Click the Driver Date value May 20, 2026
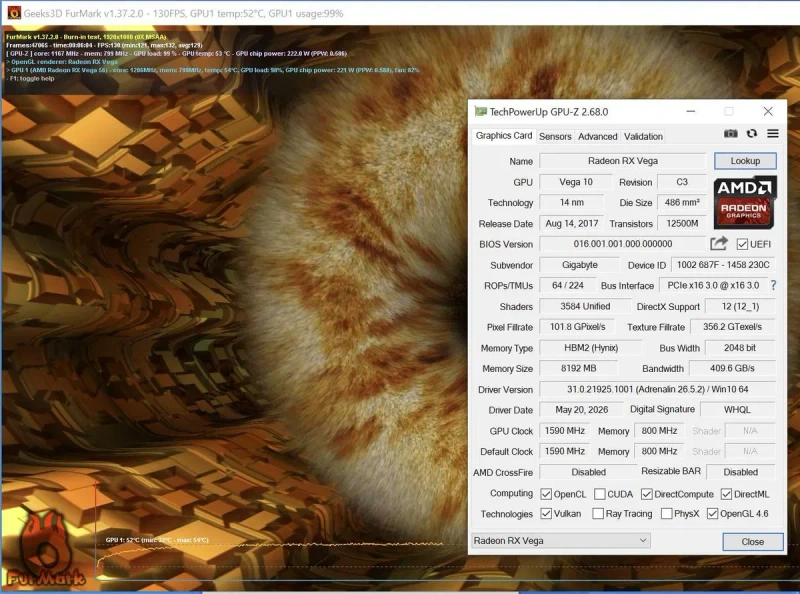The width and height of the screenshot is (800, 594). click(x=581, y=410)
